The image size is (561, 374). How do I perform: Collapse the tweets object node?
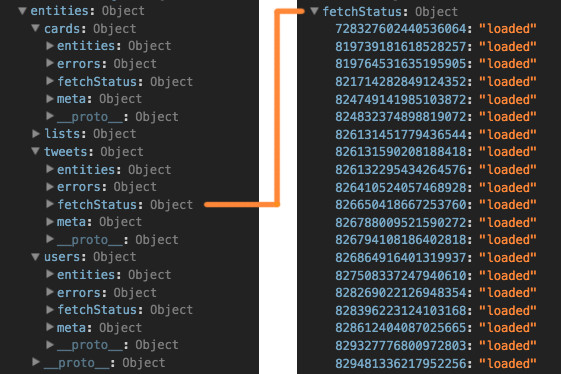(35, 151)
